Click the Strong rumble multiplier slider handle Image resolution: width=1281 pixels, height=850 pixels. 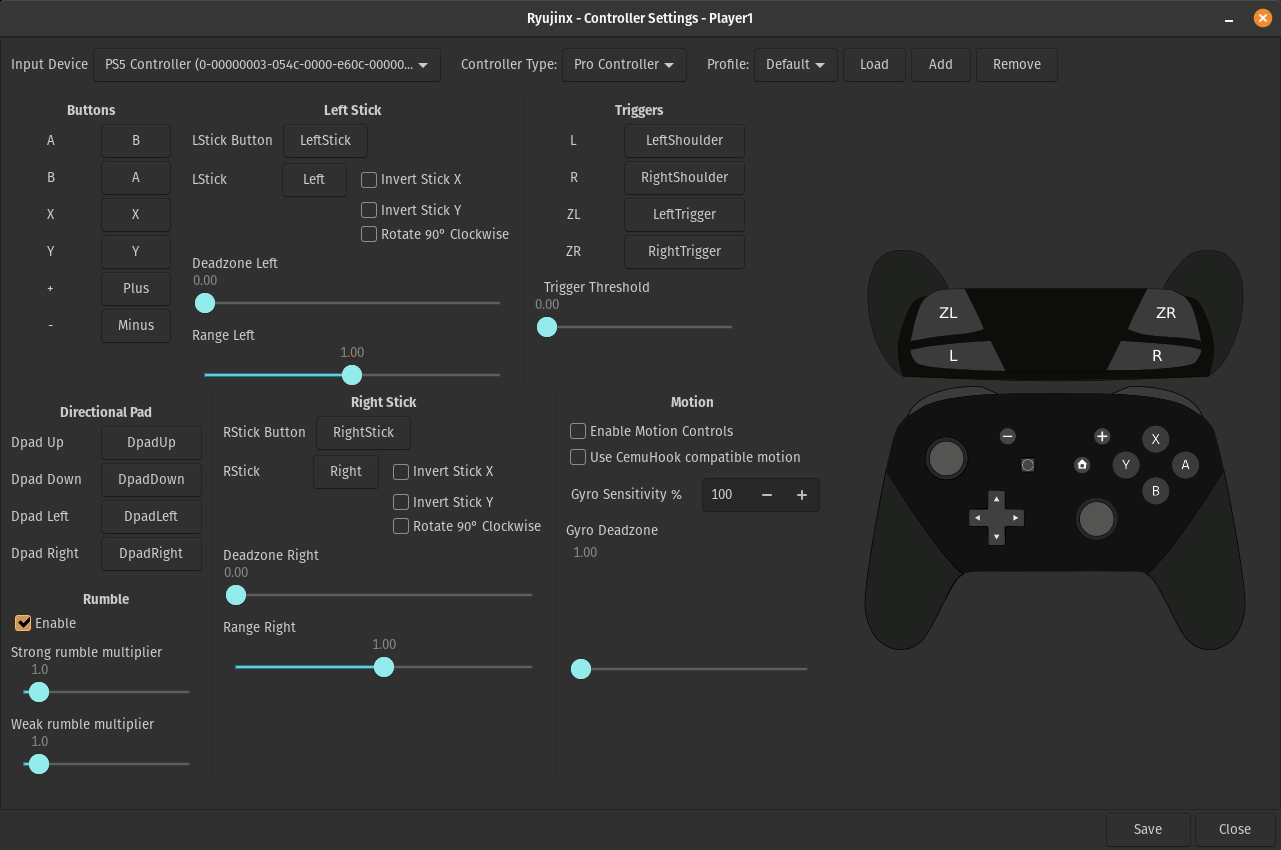click(39, 692)
